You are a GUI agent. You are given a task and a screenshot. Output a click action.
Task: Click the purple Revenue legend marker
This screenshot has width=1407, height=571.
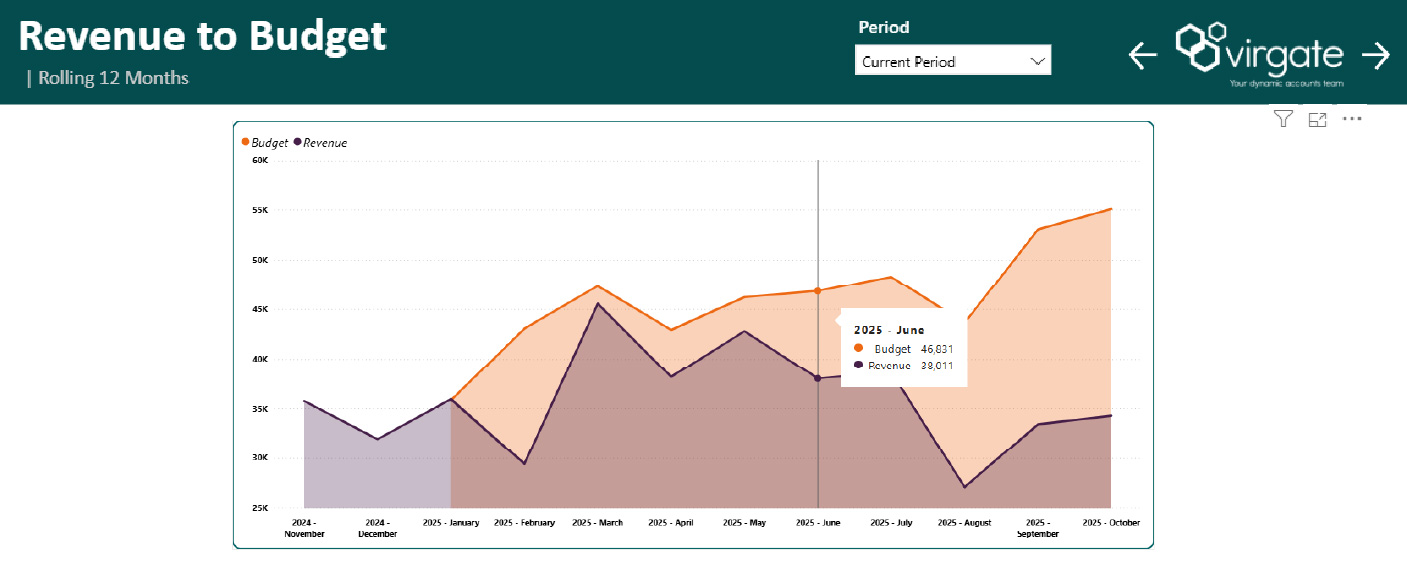click(298, 142)
